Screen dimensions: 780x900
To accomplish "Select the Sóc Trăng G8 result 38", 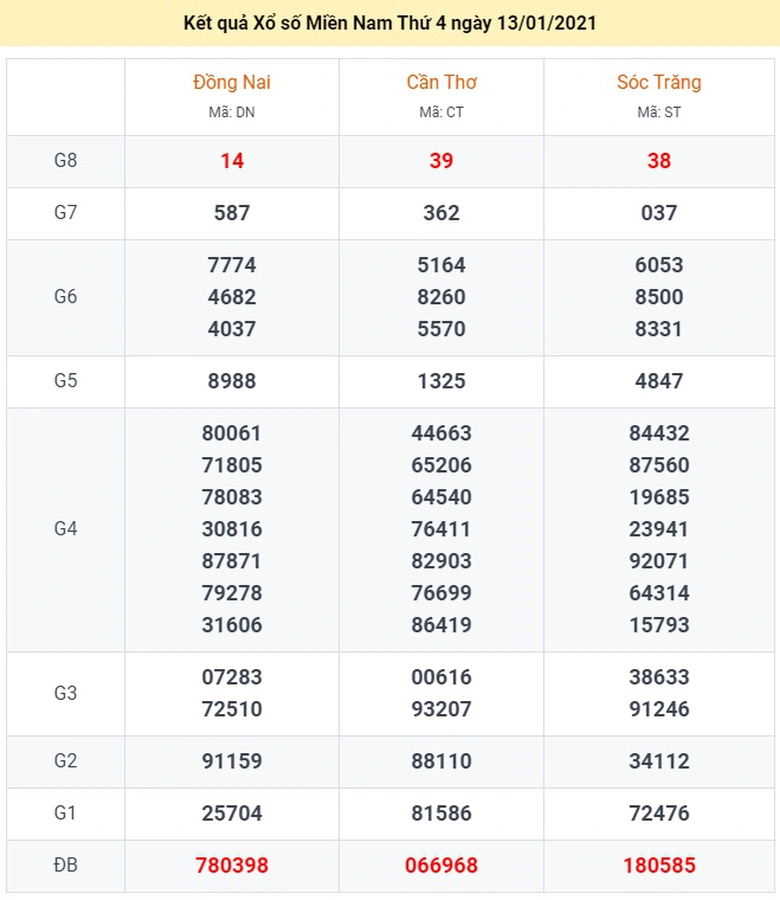I will click(659, 161).
